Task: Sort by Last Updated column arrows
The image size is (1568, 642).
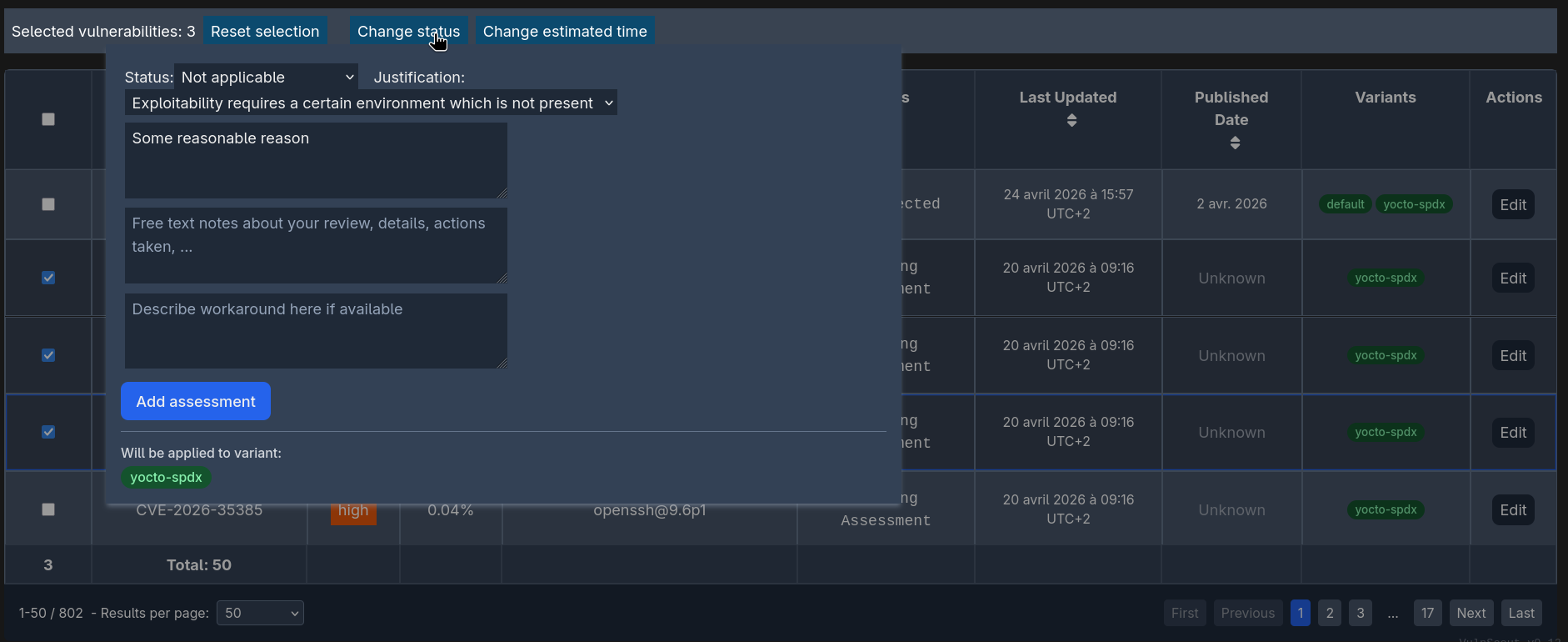Action: click(1071, 121)
